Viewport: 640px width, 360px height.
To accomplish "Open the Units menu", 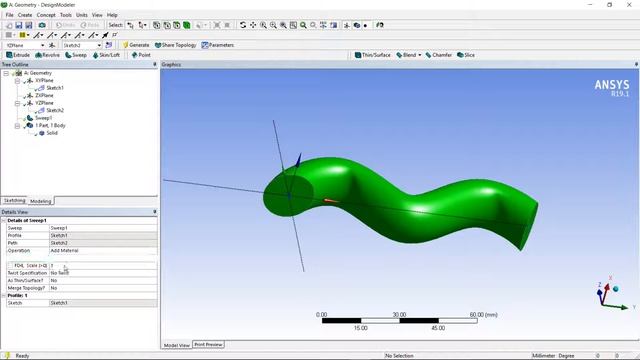I will point(82,15).
